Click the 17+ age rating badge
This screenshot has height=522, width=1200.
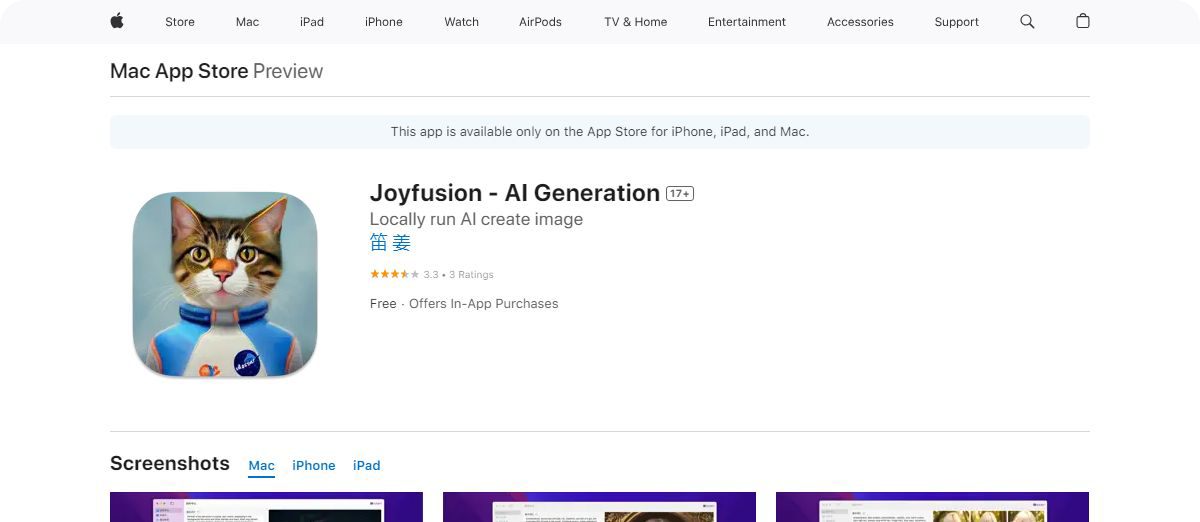pyautogui.click(x=680, y=194)
